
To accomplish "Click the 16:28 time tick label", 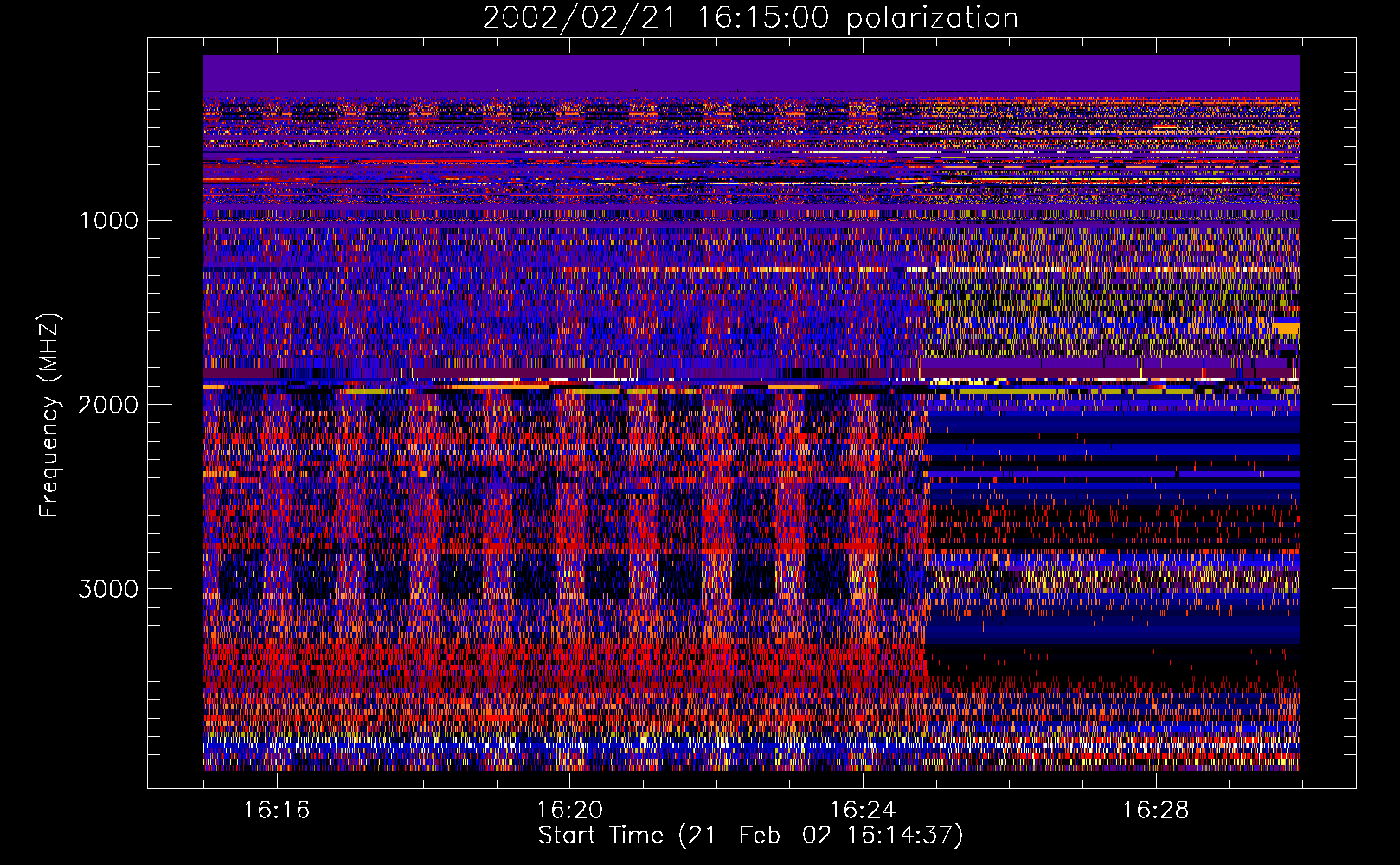I will pyautogui.click(x=1156, y=811).
